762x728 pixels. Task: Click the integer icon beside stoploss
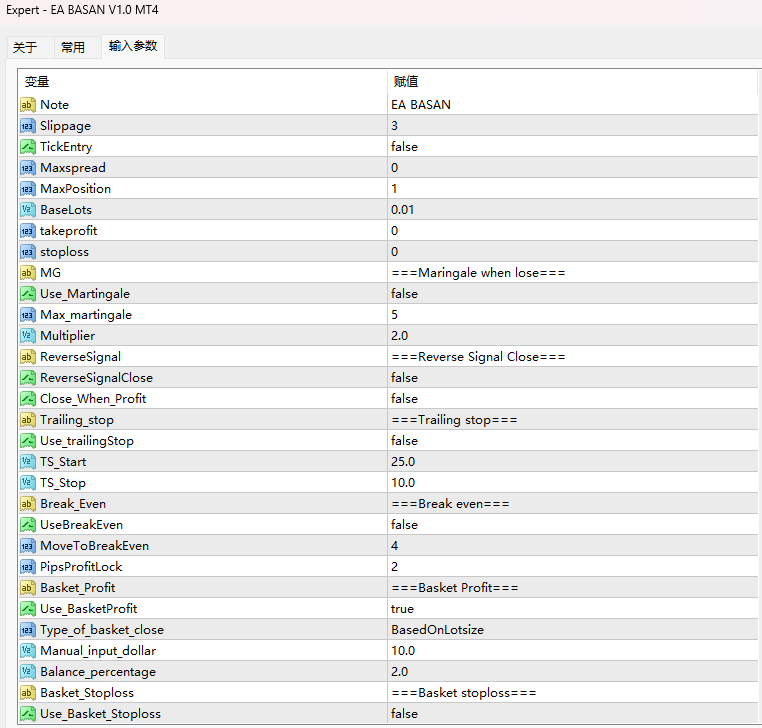(x=27, y=252)
